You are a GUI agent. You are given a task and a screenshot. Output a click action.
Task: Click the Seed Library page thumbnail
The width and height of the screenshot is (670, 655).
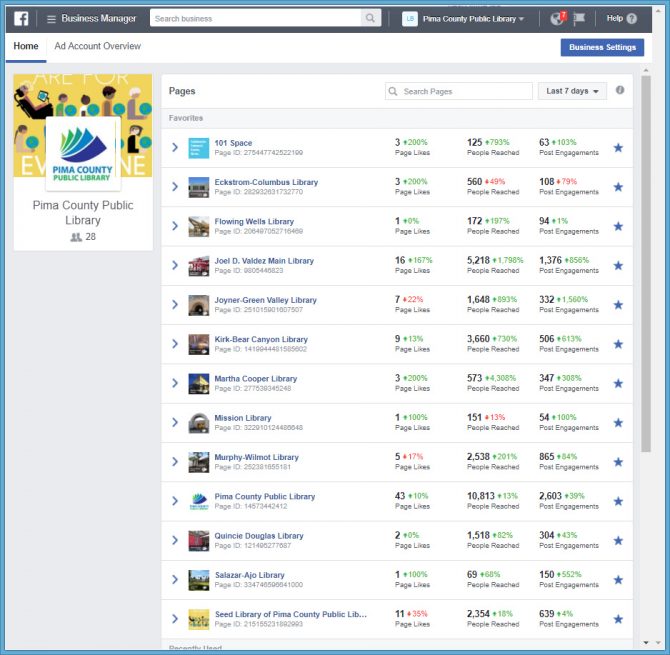199,620
